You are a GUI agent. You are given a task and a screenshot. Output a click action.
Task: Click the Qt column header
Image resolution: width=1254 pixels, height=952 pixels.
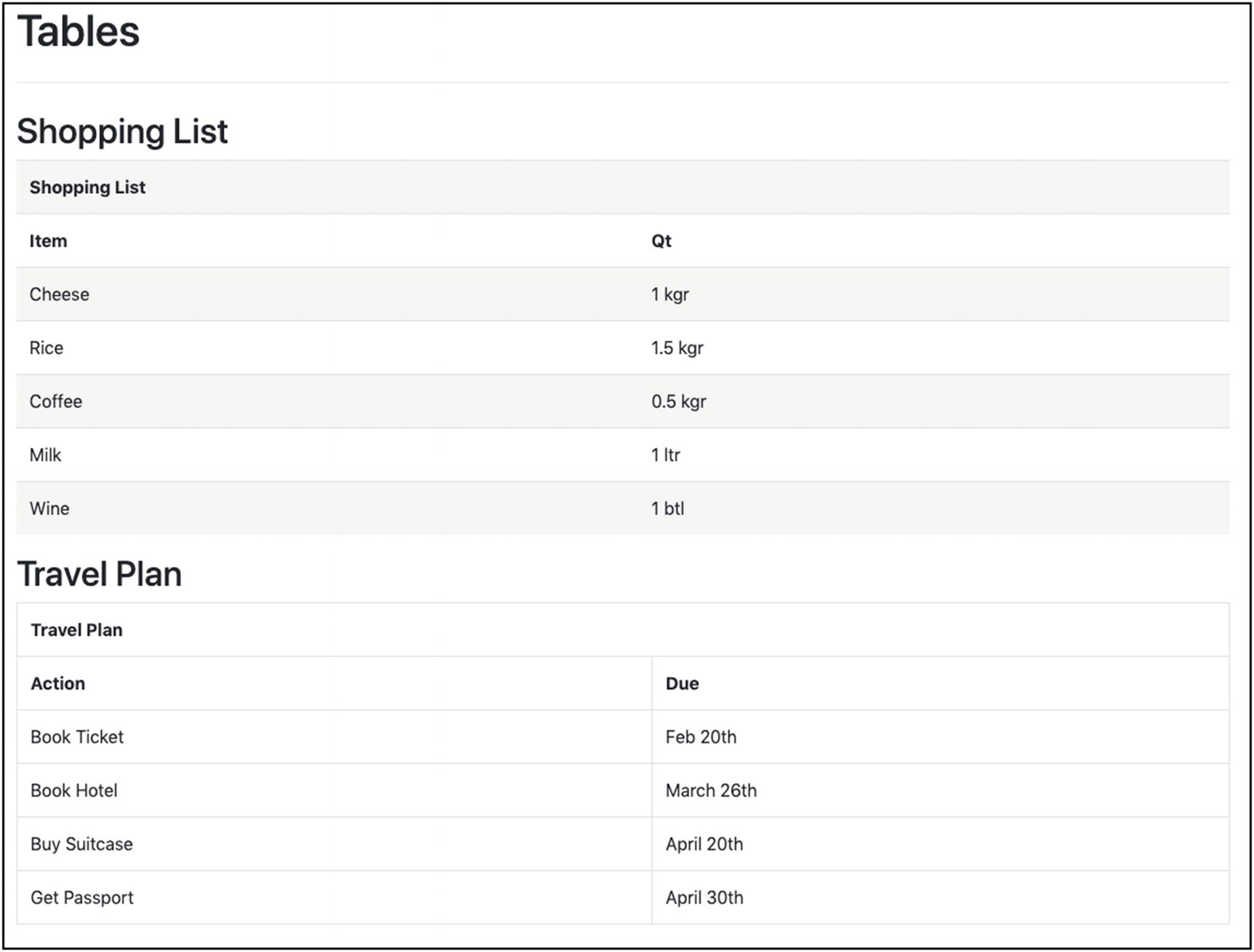(661, 241)
